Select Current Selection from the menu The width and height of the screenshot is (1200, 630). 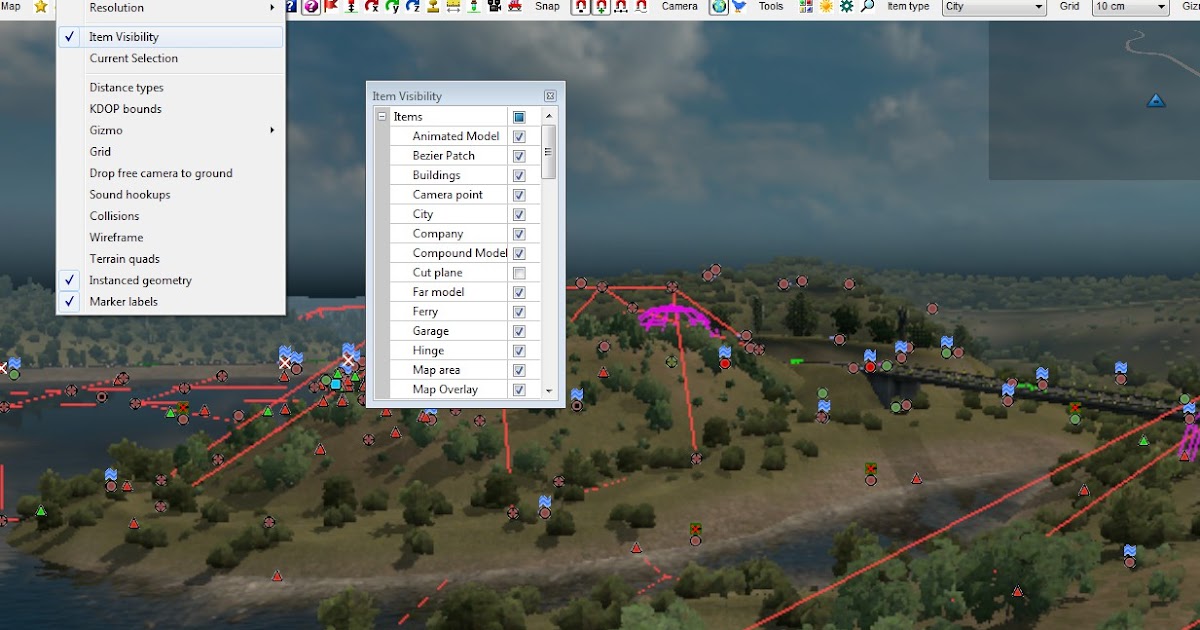pos(131,58)
